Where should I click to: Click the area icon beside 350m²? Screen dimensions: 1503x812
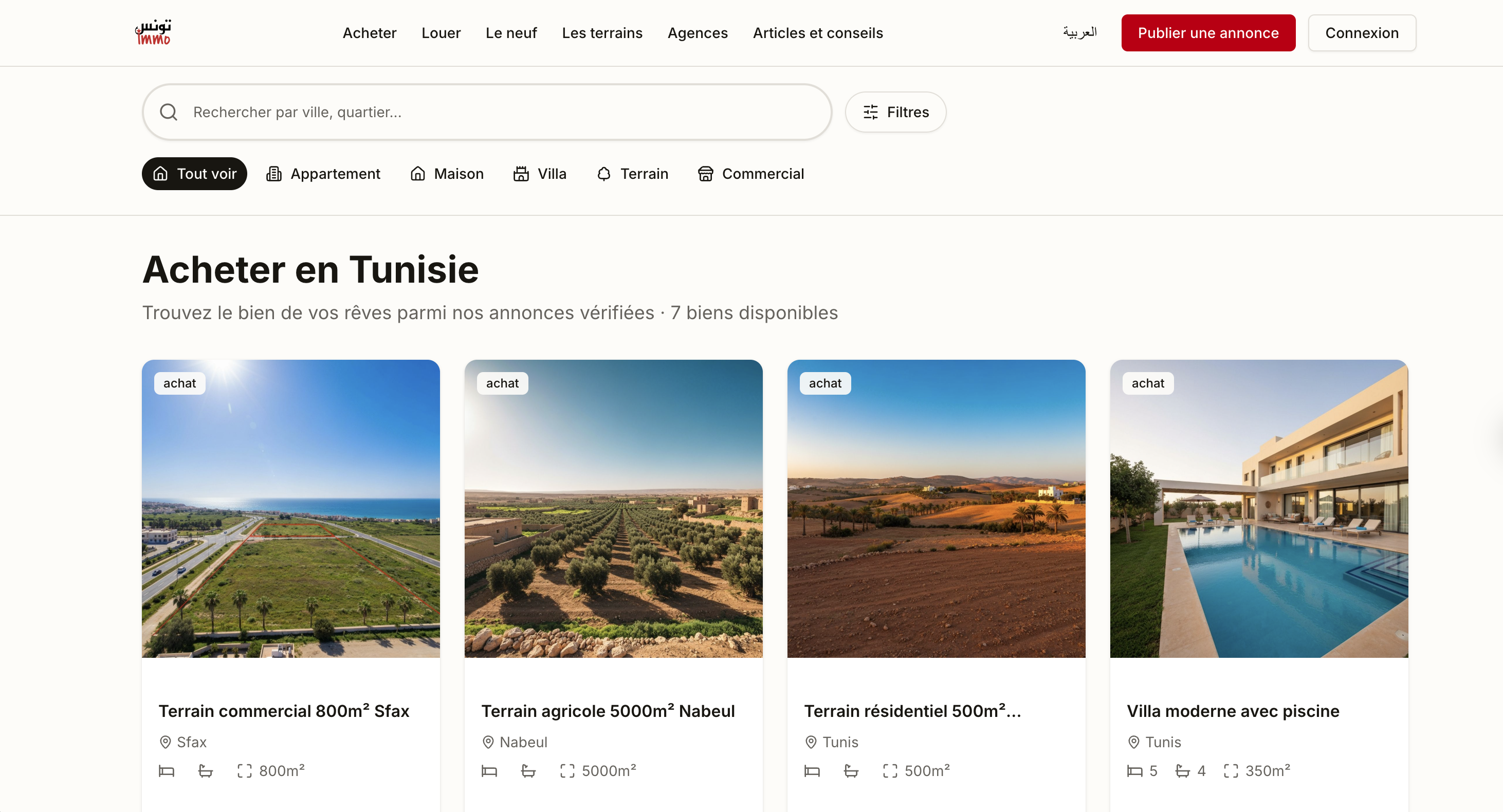click(x=1231, y=770)
